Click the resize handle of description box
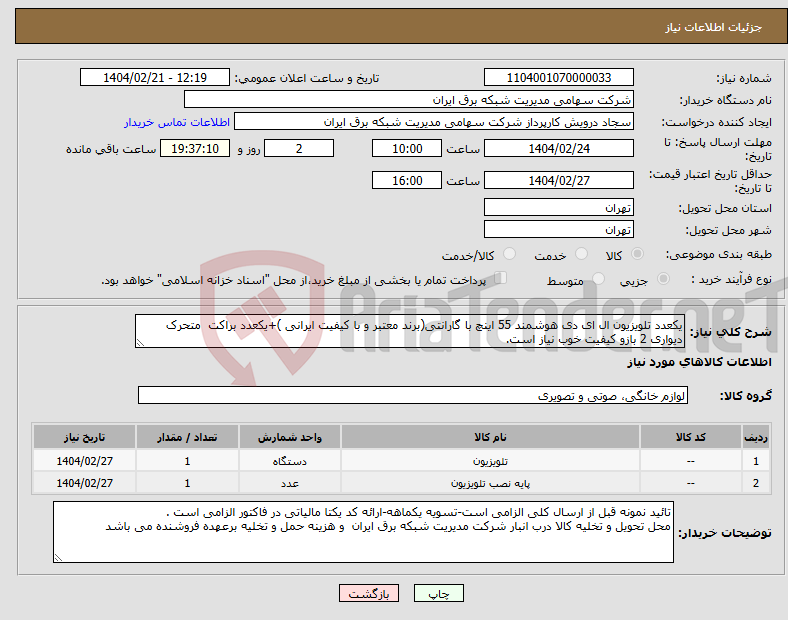788x620 pixels. (x=140, y=343)
